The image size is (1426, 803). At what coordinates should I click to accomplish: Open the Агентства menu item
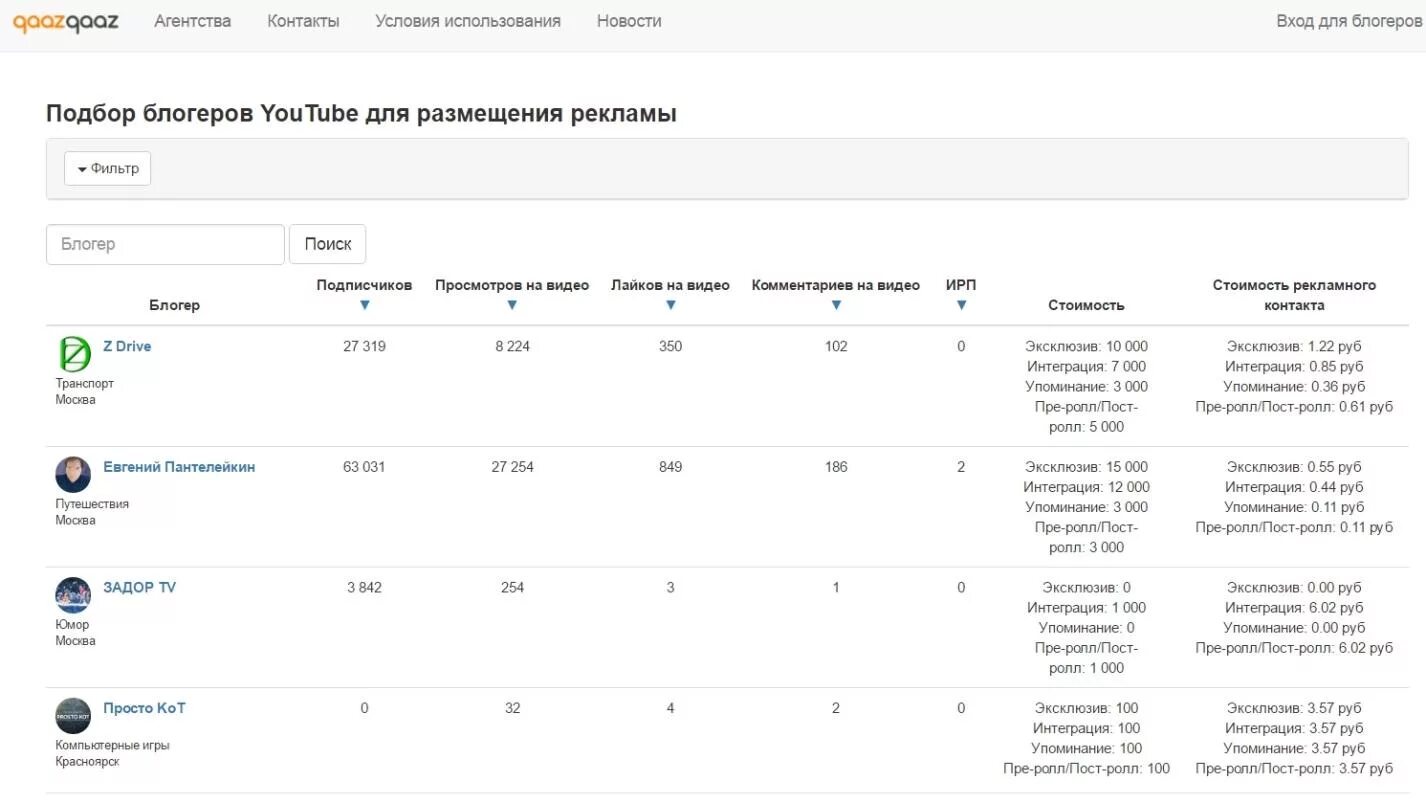click(x=193, y=21)
